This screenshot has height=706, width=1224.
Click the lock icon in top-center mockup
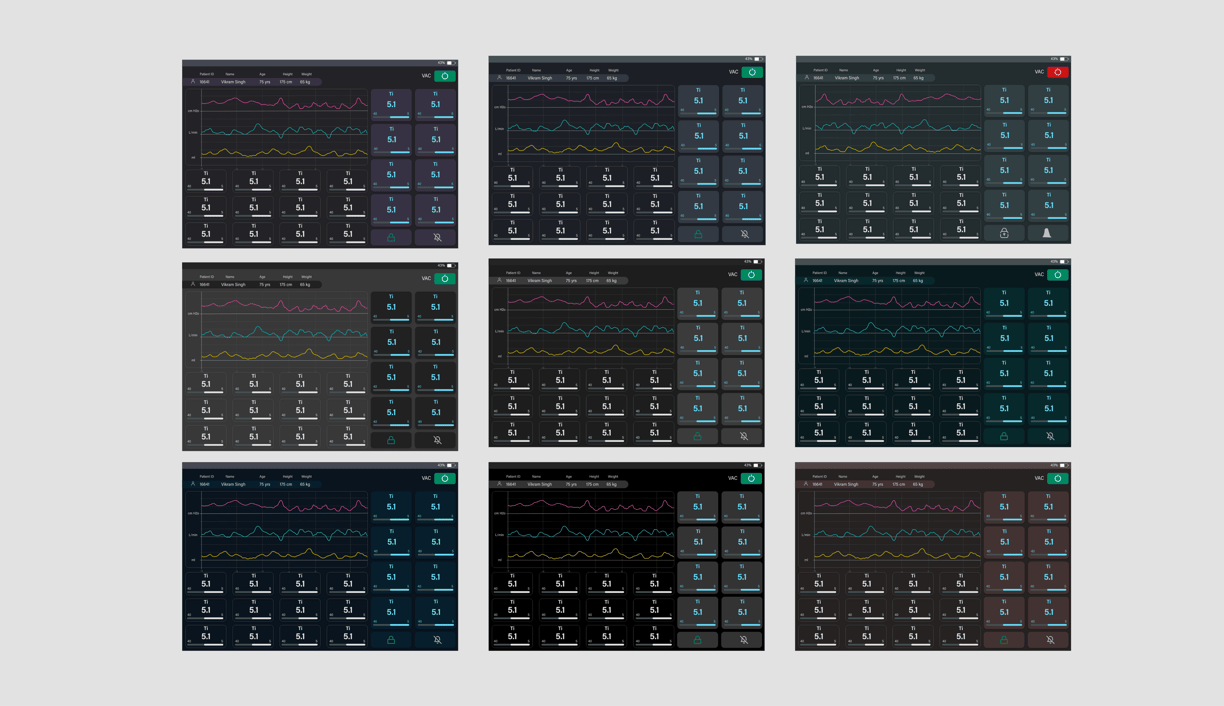(698, 234)
